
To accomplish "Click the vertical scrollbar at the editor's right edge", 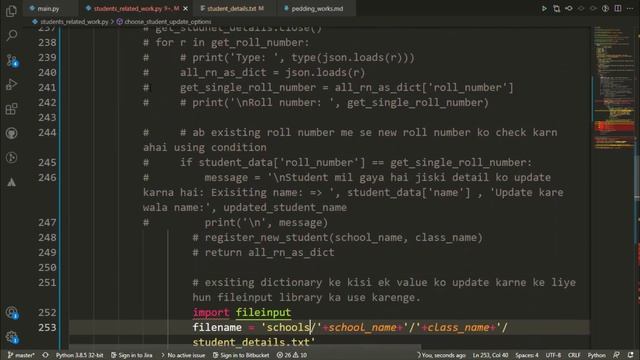I will click(637, 188).
